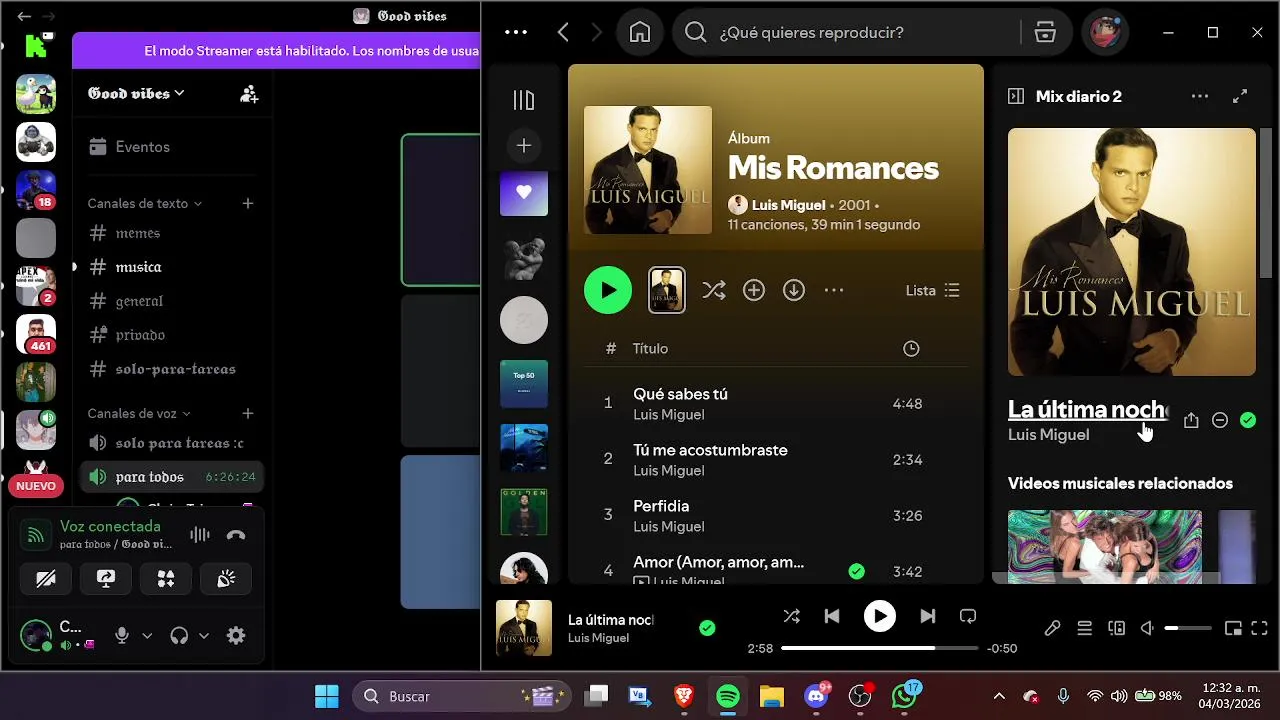This screenshot has height=720, width=1280.
Task: Mute Discord microphone
Action: tap(122, 635)
